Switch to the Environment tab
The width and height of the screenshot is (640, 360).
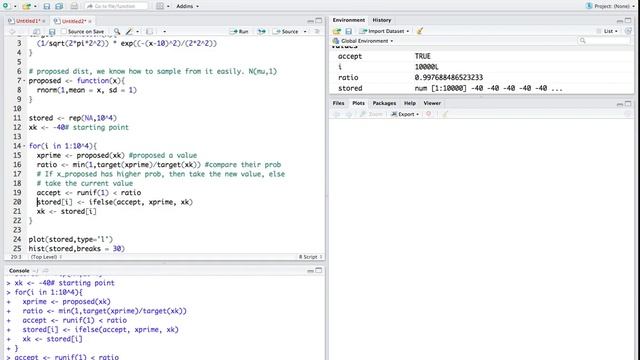pyautogui.click(x=349, y=20)
